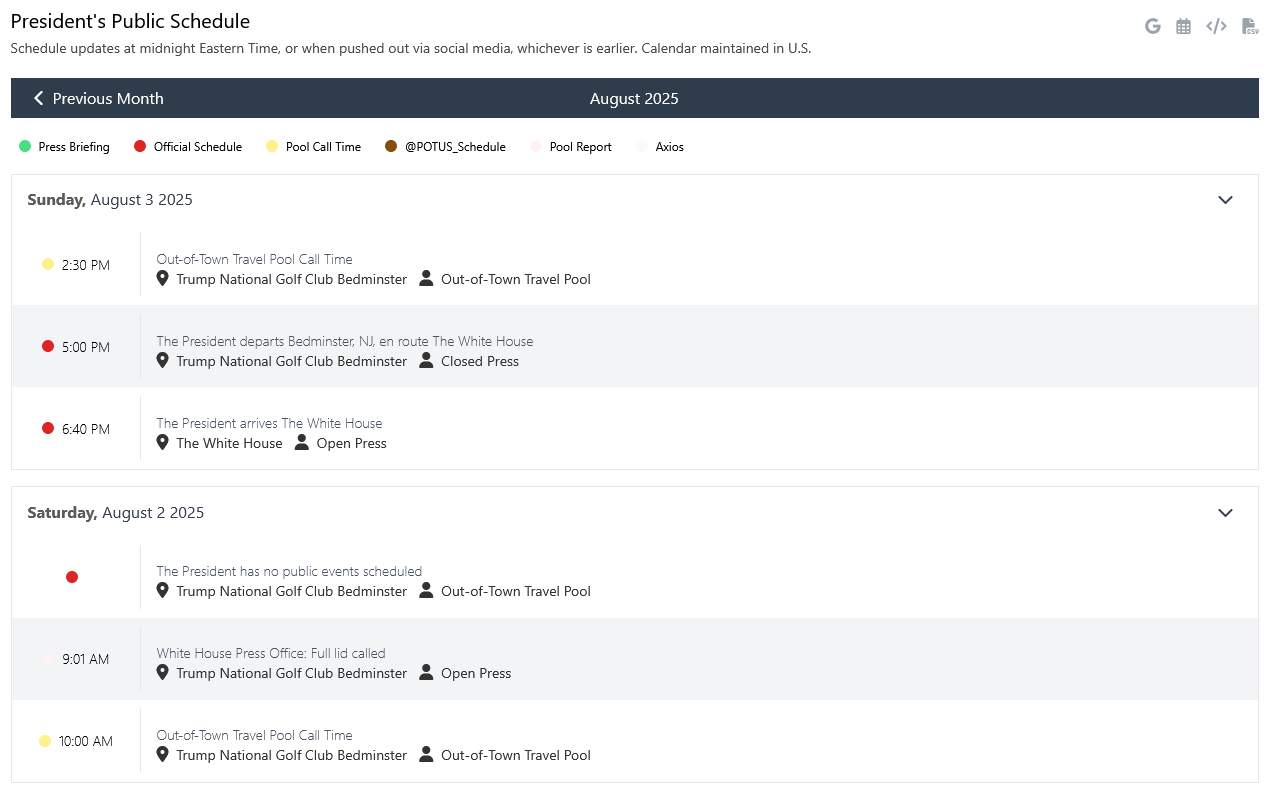The image size is (1266, 792).
Task: Click the Sunday, August 3 2025 heading
Action: coord(110,200)
